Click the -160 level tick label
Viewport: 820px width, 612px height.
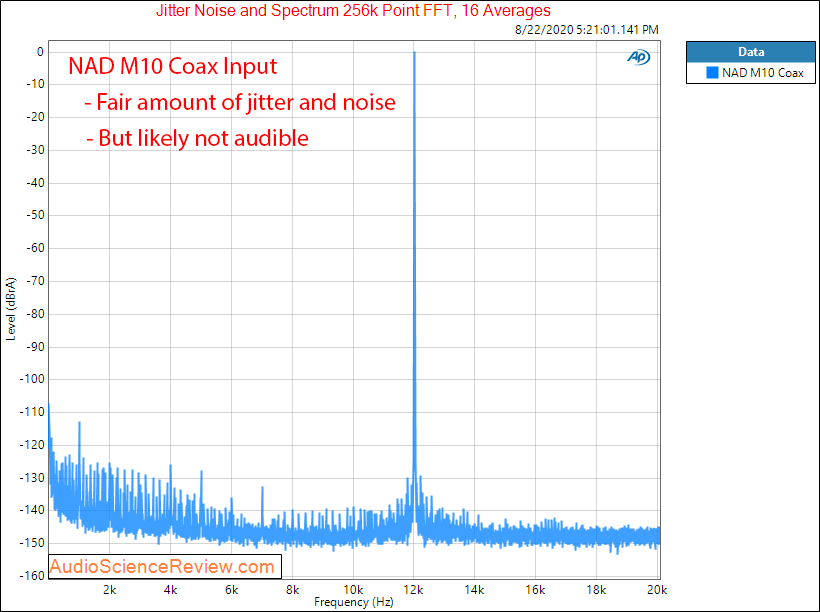coord(32,575)
